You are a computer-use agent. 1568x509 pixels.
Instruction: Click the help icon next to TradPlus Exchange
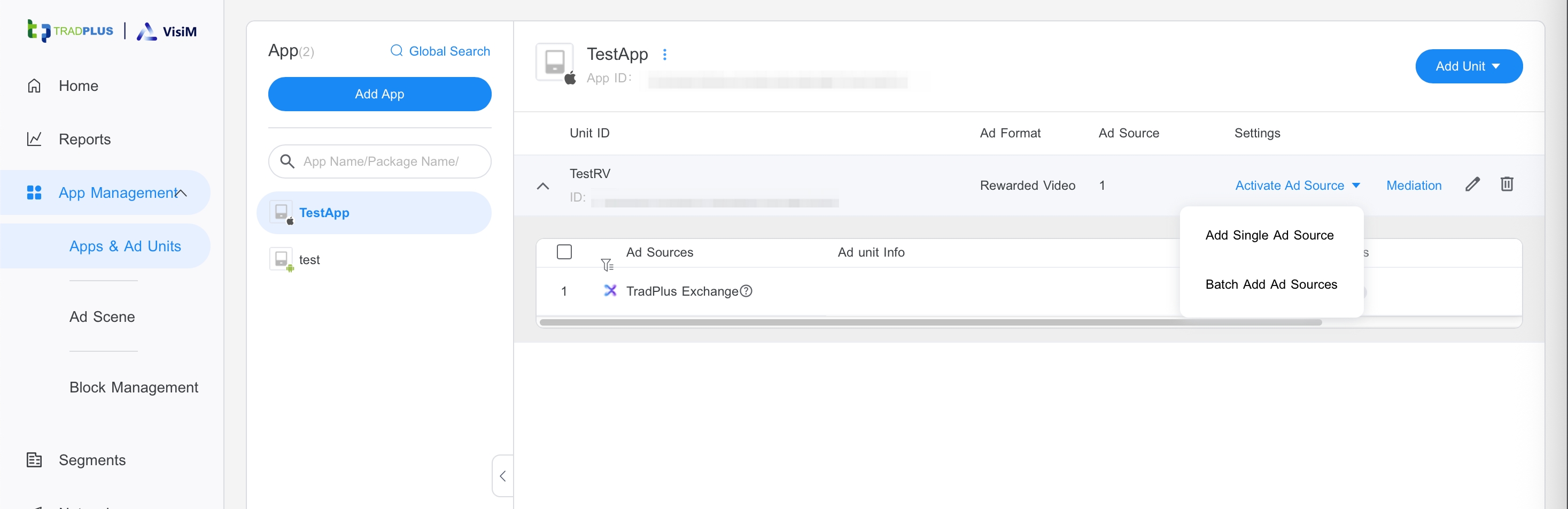coord(746,291)
